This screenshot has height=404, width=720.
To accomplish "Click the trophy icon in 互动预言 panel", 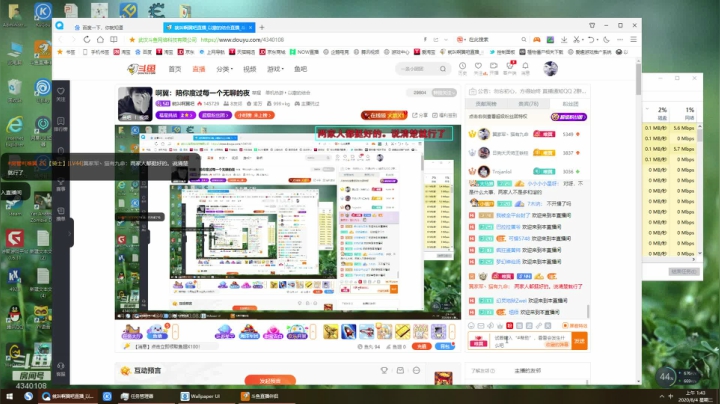I will [384, 370].
